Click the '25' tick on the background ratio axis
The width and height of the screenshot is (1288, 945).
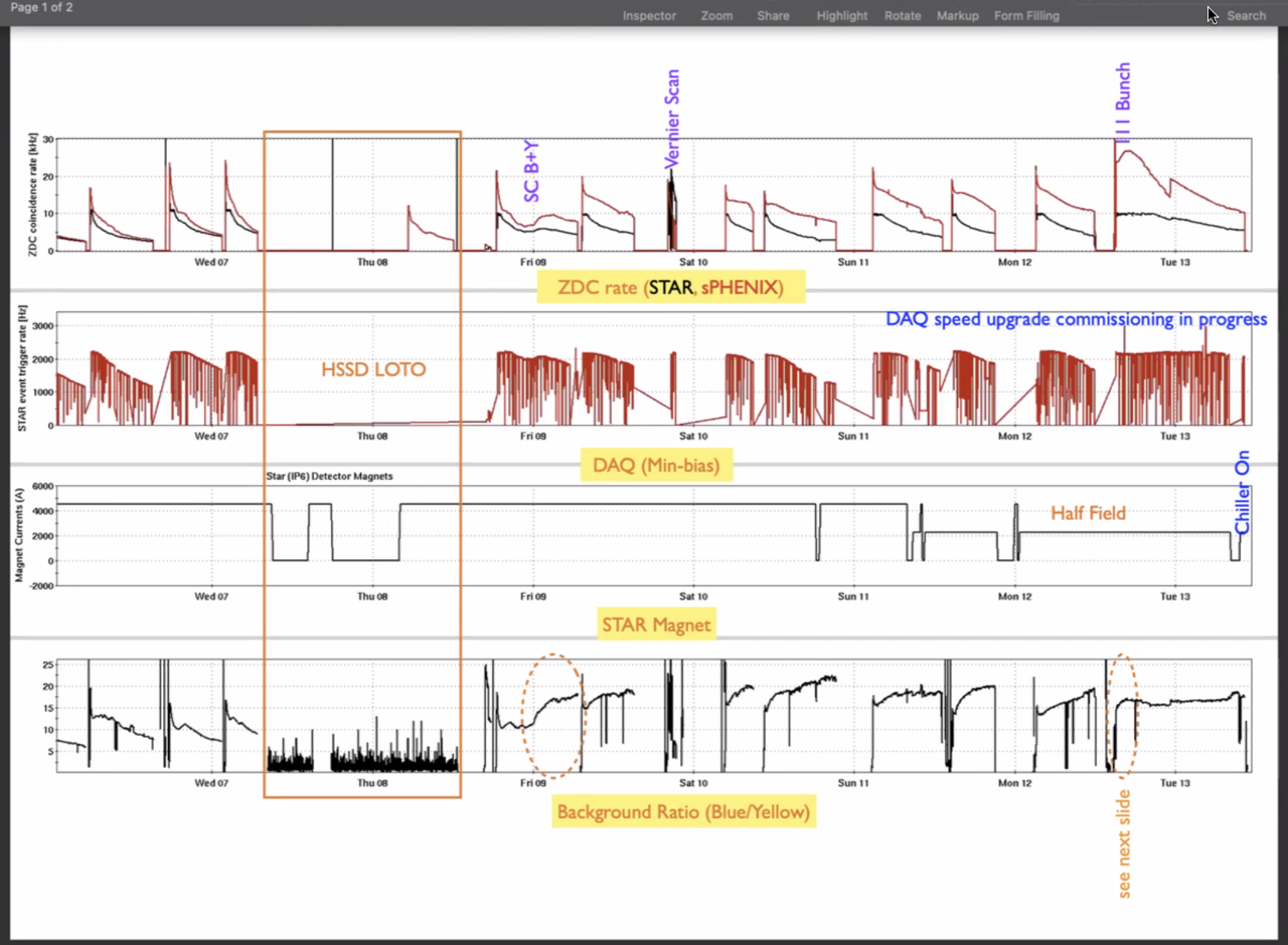click(48, 665)
